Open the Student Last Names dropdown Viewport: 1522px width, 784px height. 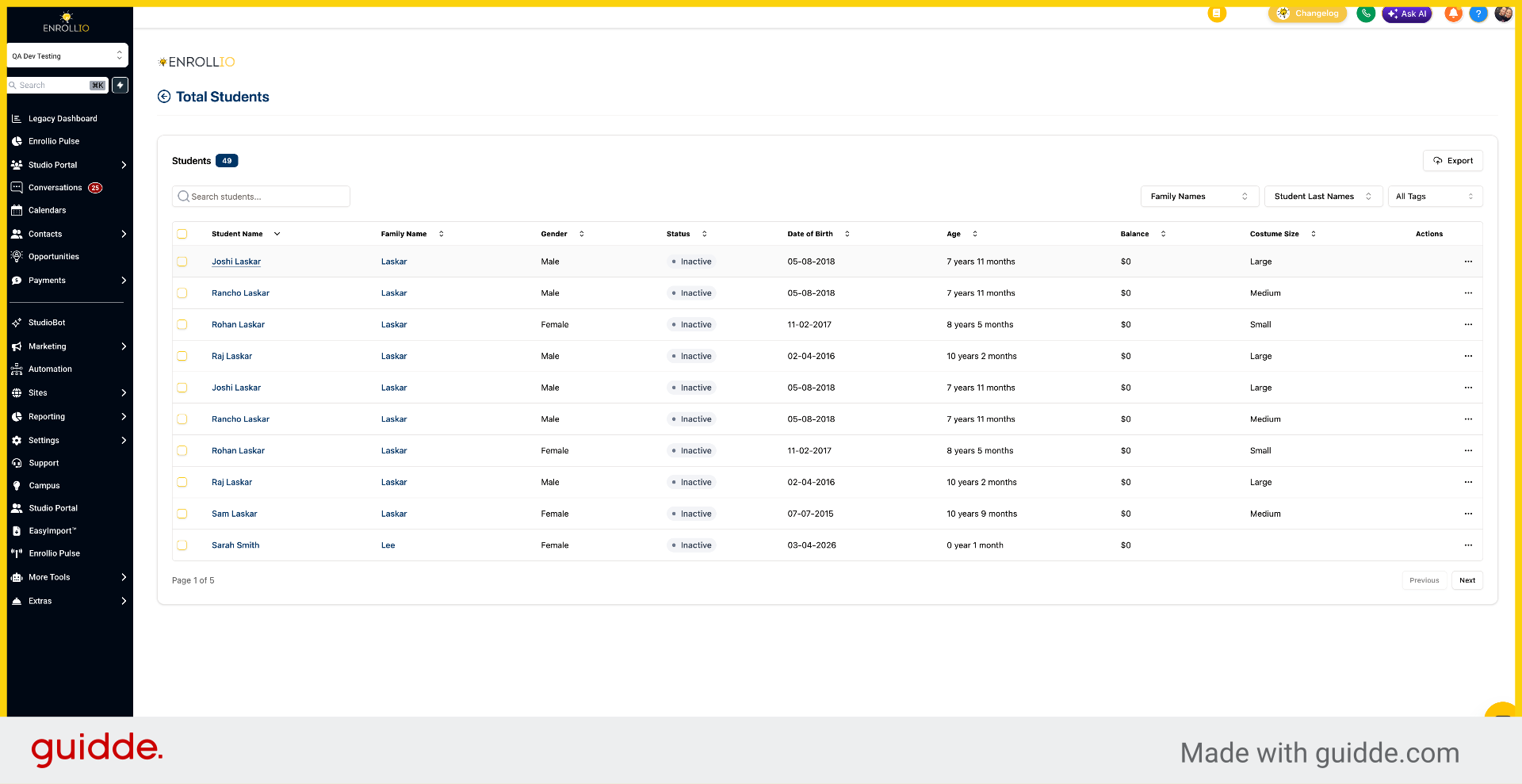[1323, 197]
